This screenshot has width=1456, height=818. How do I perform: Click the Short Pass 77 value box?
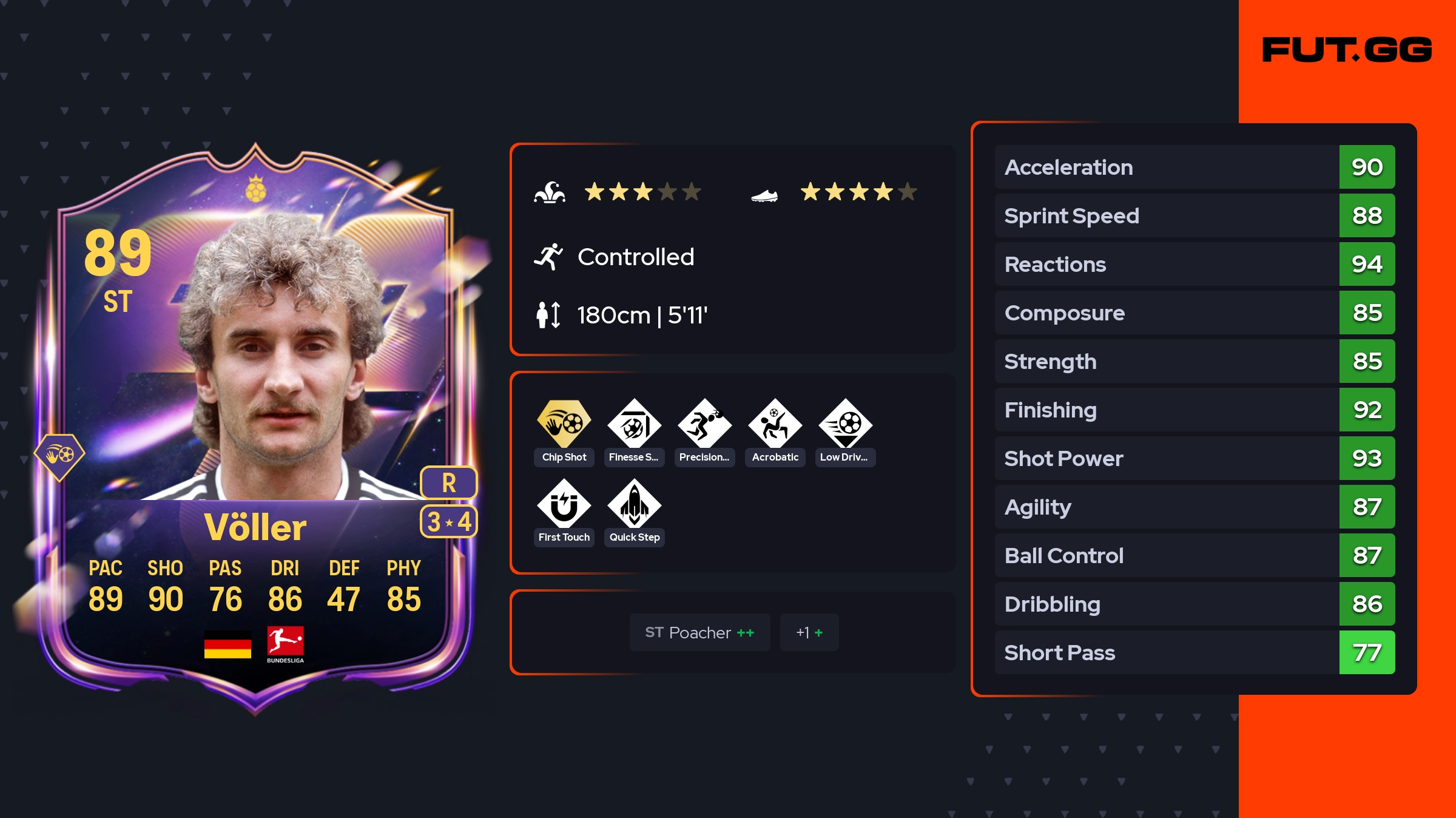(x=1367, y=652)
